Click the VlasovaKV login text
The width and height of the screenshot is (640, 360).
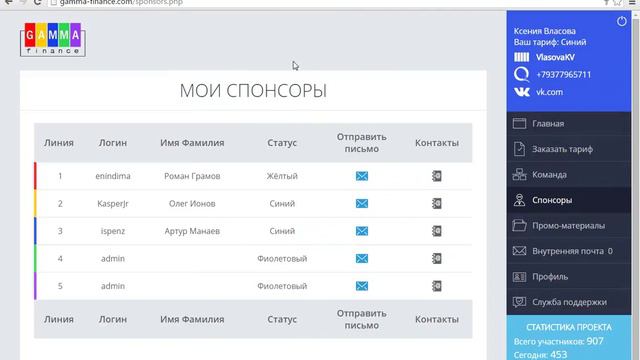(555, 57)
